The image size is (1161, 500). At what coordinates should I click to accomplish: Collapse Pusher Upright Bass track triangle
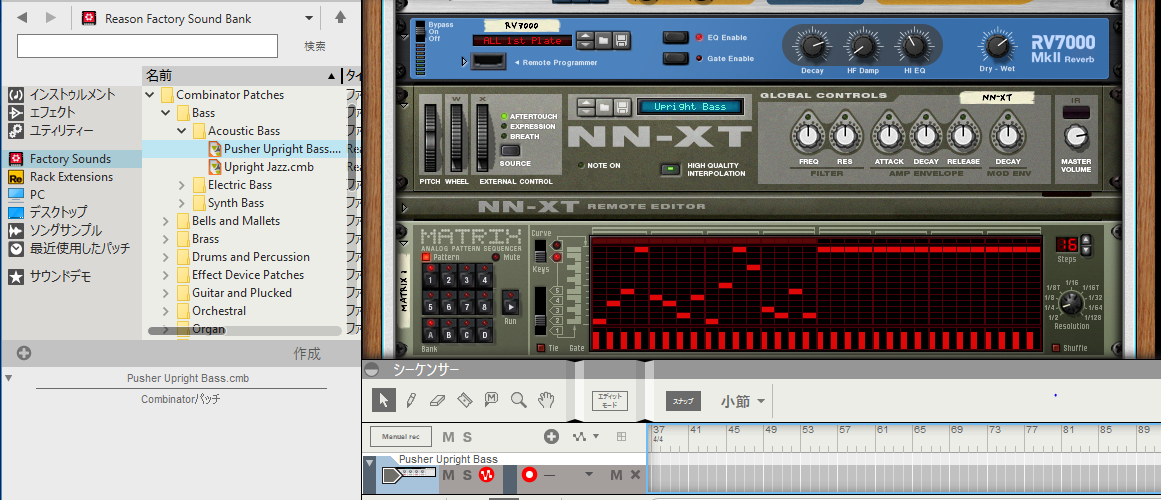(369, 463)
